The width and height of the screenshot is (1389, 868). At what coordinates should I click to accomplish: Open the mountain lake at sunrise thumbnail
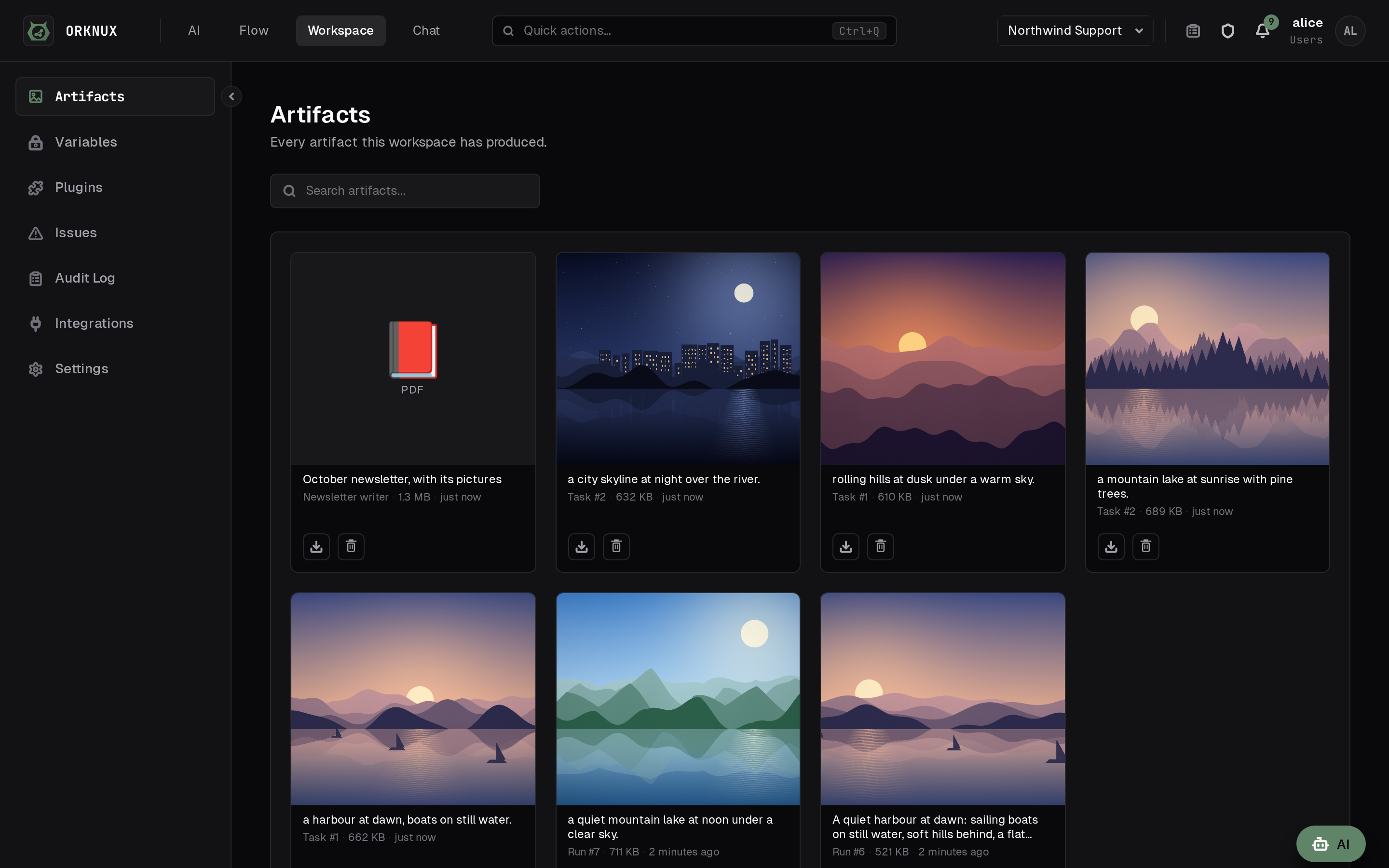coord(1207,358)
